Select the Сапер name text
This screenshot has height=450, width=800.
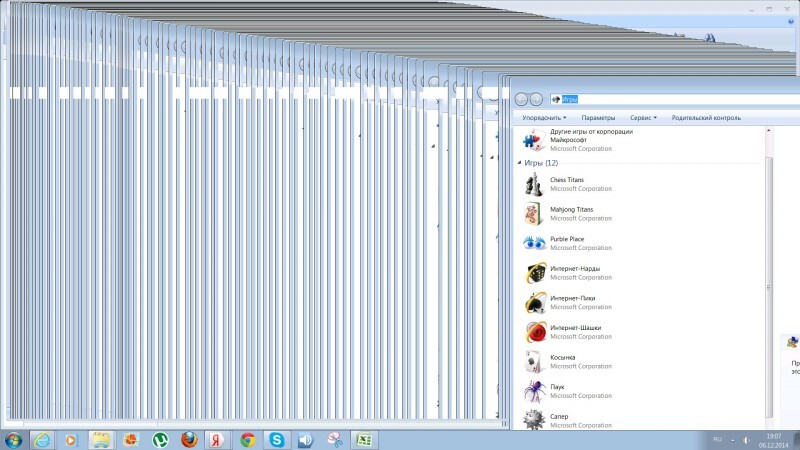click(x=559, y=416)
